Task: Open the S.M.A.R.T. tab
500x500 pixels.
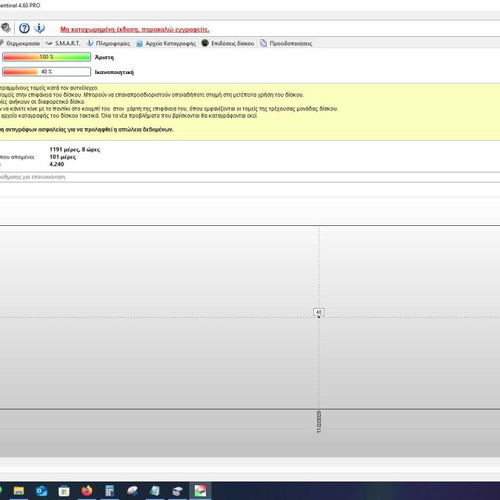Action: click(63, 43)
